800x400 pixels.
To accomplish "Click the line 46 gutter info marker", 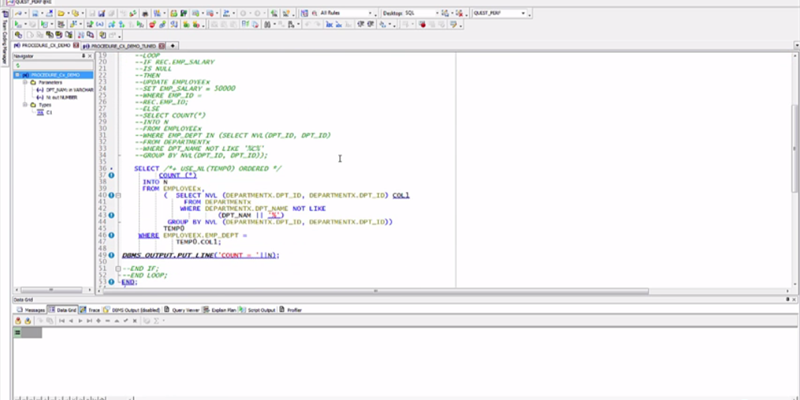I will [x=111, y=235].
